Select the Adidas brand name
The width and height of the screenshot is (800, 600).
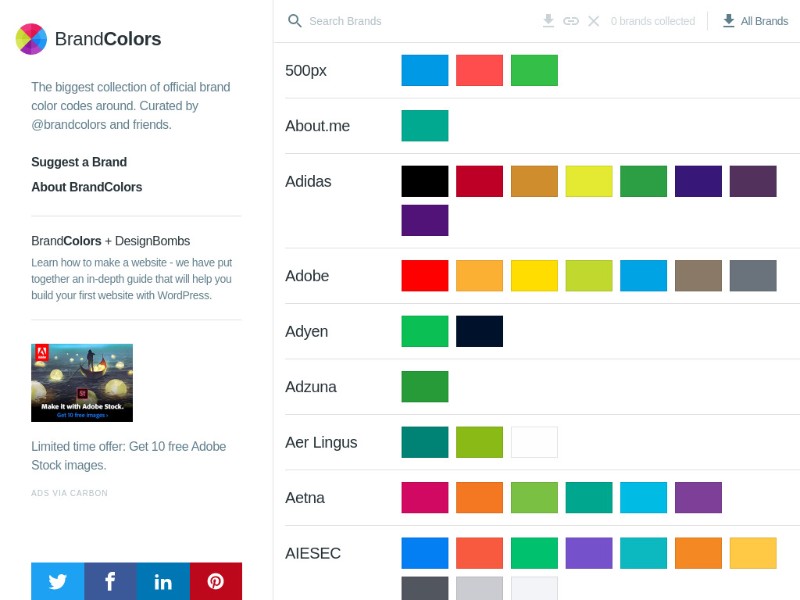point(308,181)
